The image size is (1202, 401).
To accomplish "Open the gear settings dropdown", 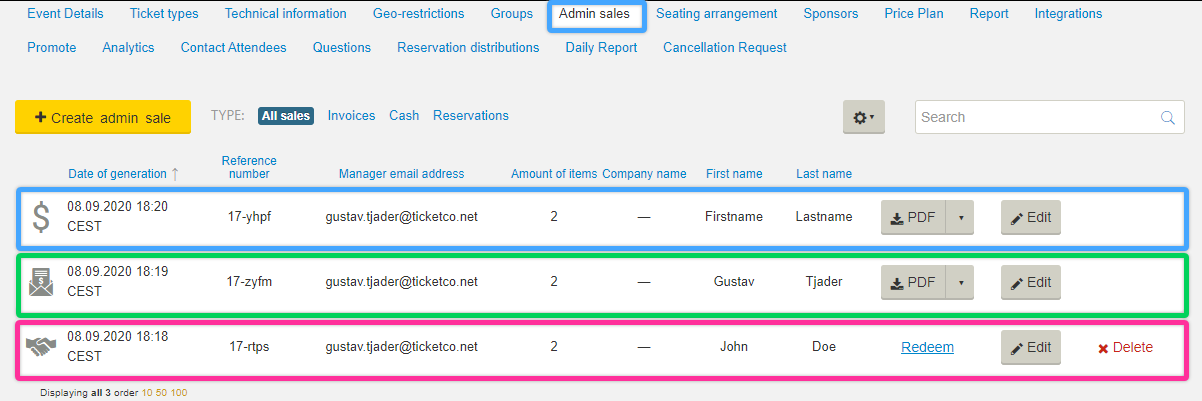I will coord(863,117).
